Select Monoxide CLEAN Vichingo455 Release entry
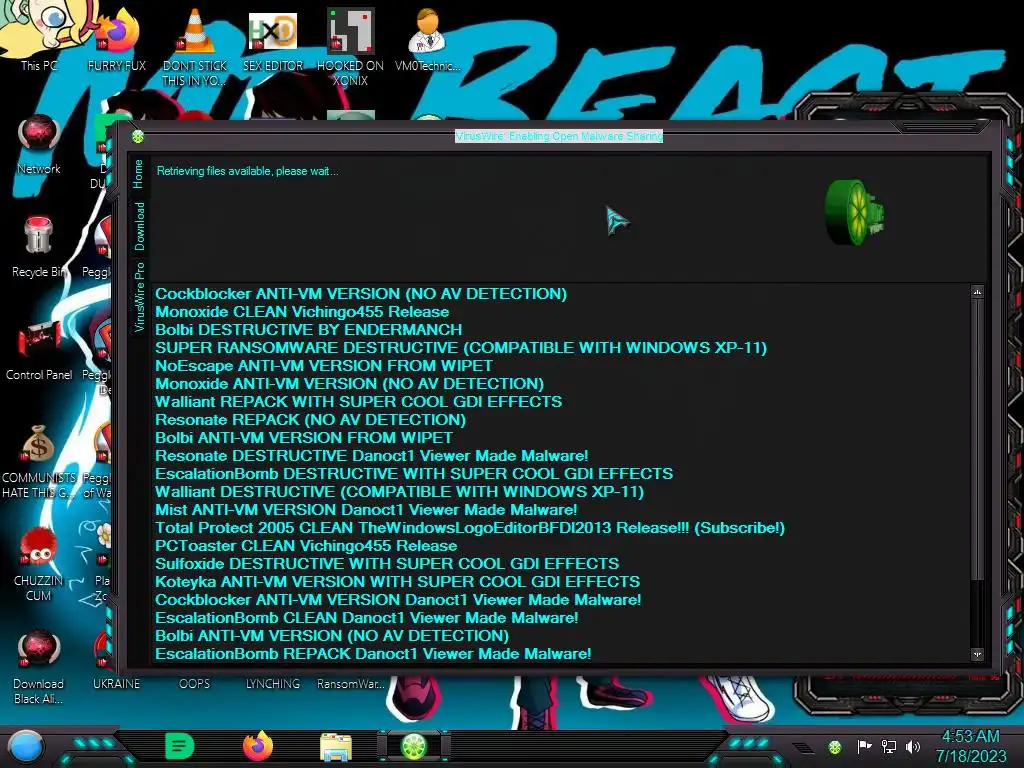Viewport: 1024px width, 768px height. pos(302,312)
